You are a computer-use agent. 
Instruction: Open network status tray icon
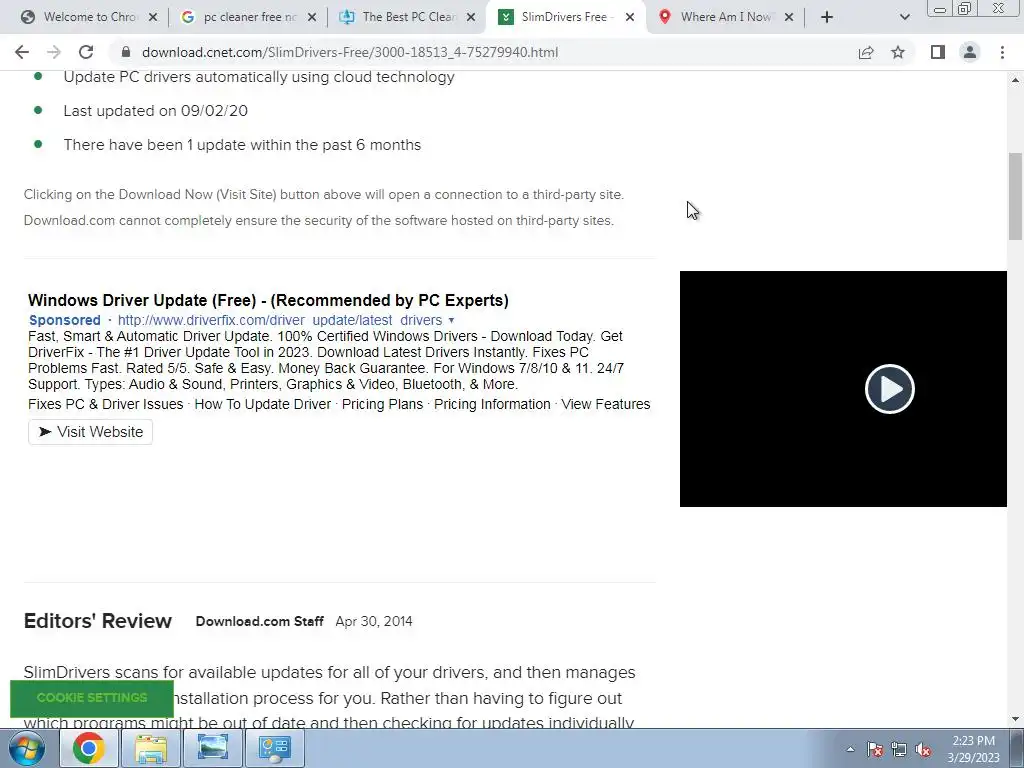pyautogui.click(x=899, y=749)
